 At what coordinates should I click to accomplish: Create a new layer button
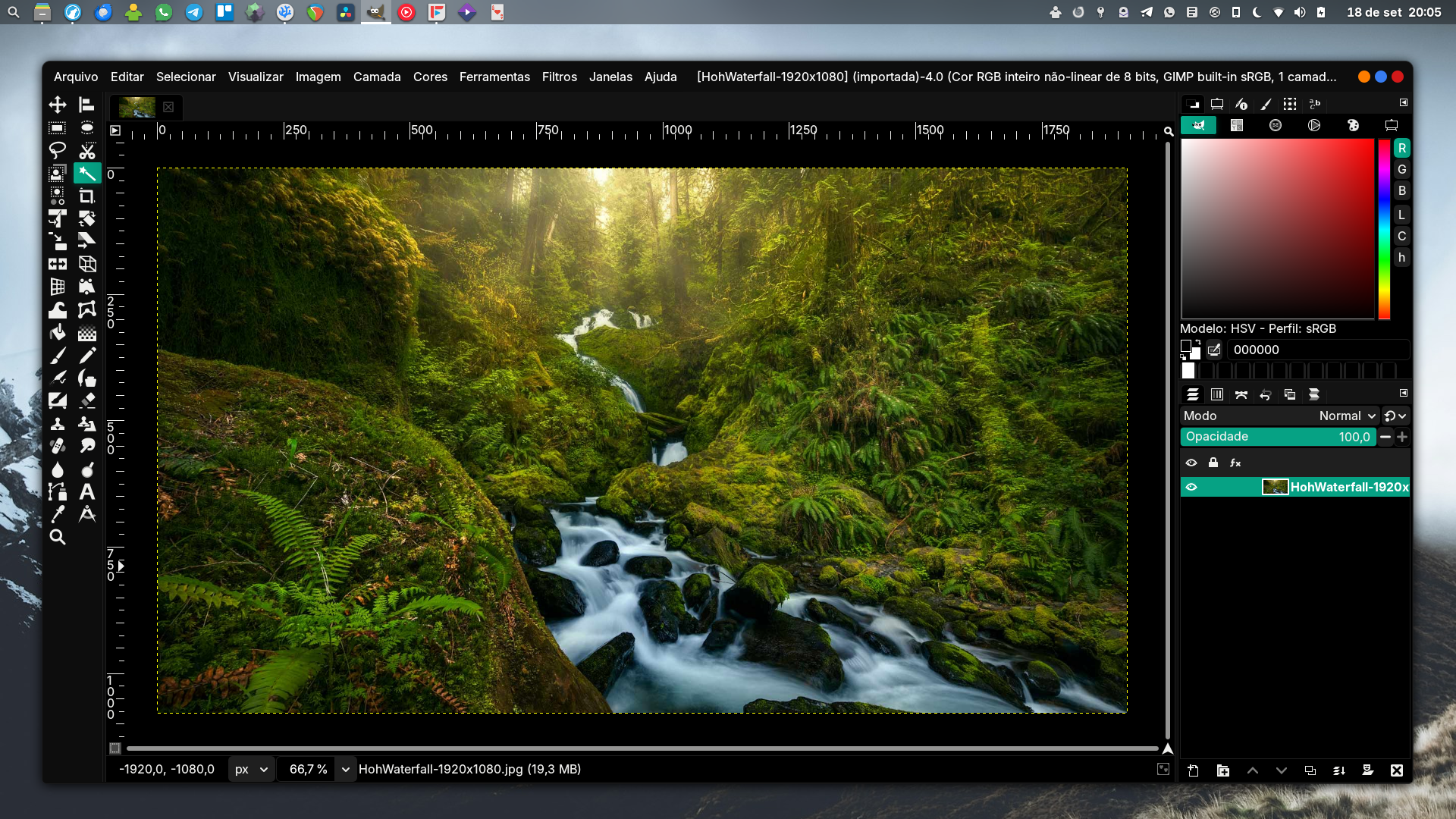click(1193, 770)
